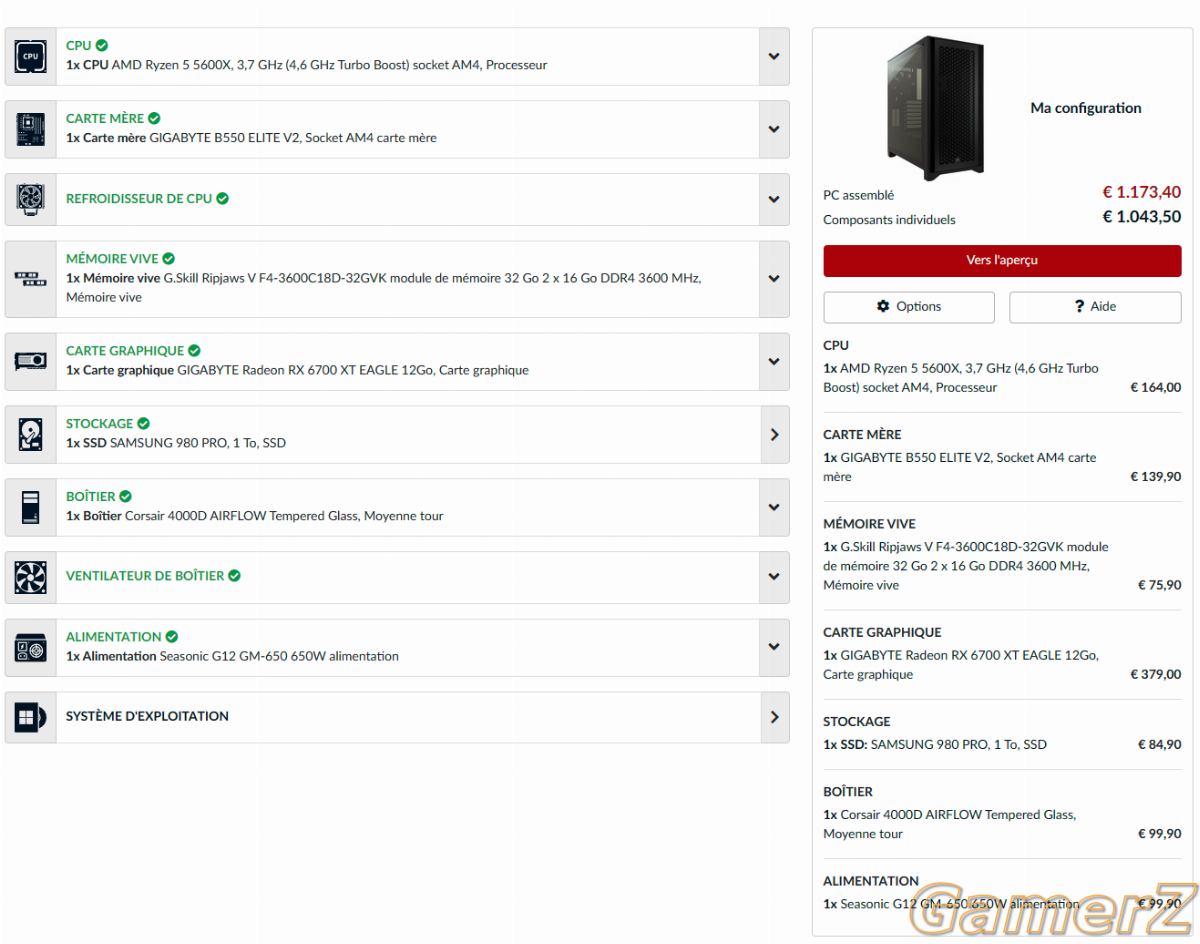Expand the Carte mère section chevron
The width and height of the screenshot is (1200, 944).
(x=774, y=129)
